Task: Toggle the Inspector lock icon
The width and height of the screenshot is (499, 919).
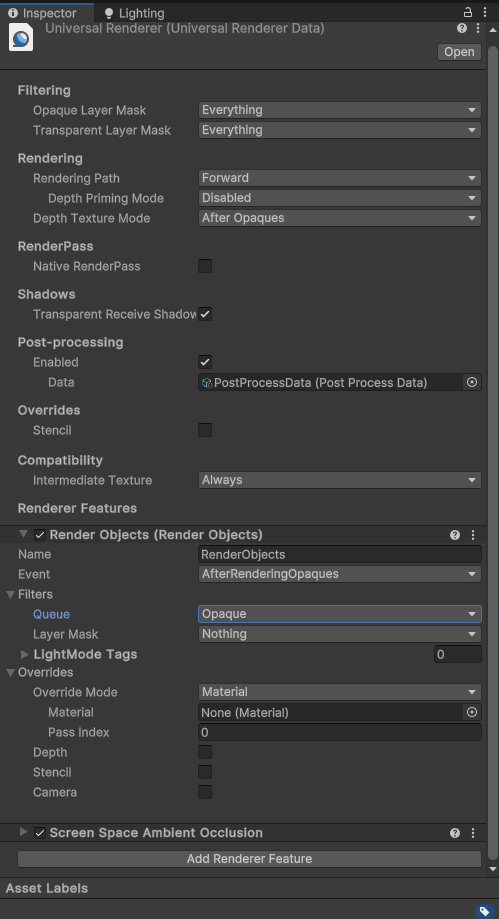Action: pos(467,12)
